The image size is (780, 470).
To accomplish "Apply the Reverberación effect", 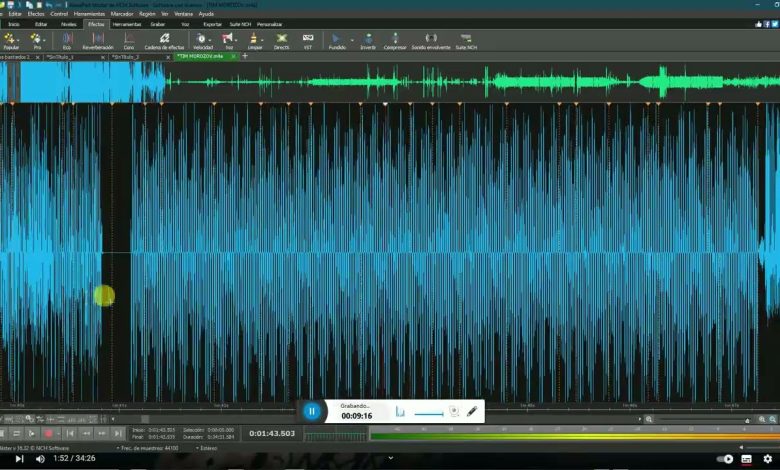I will (98, 40).
